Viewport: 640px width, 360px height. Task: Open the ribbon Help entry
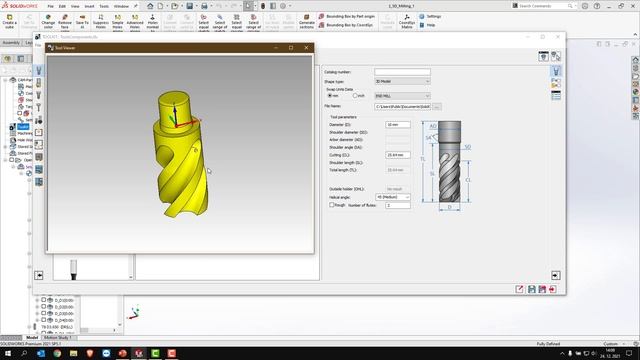[x=427, y=25]
